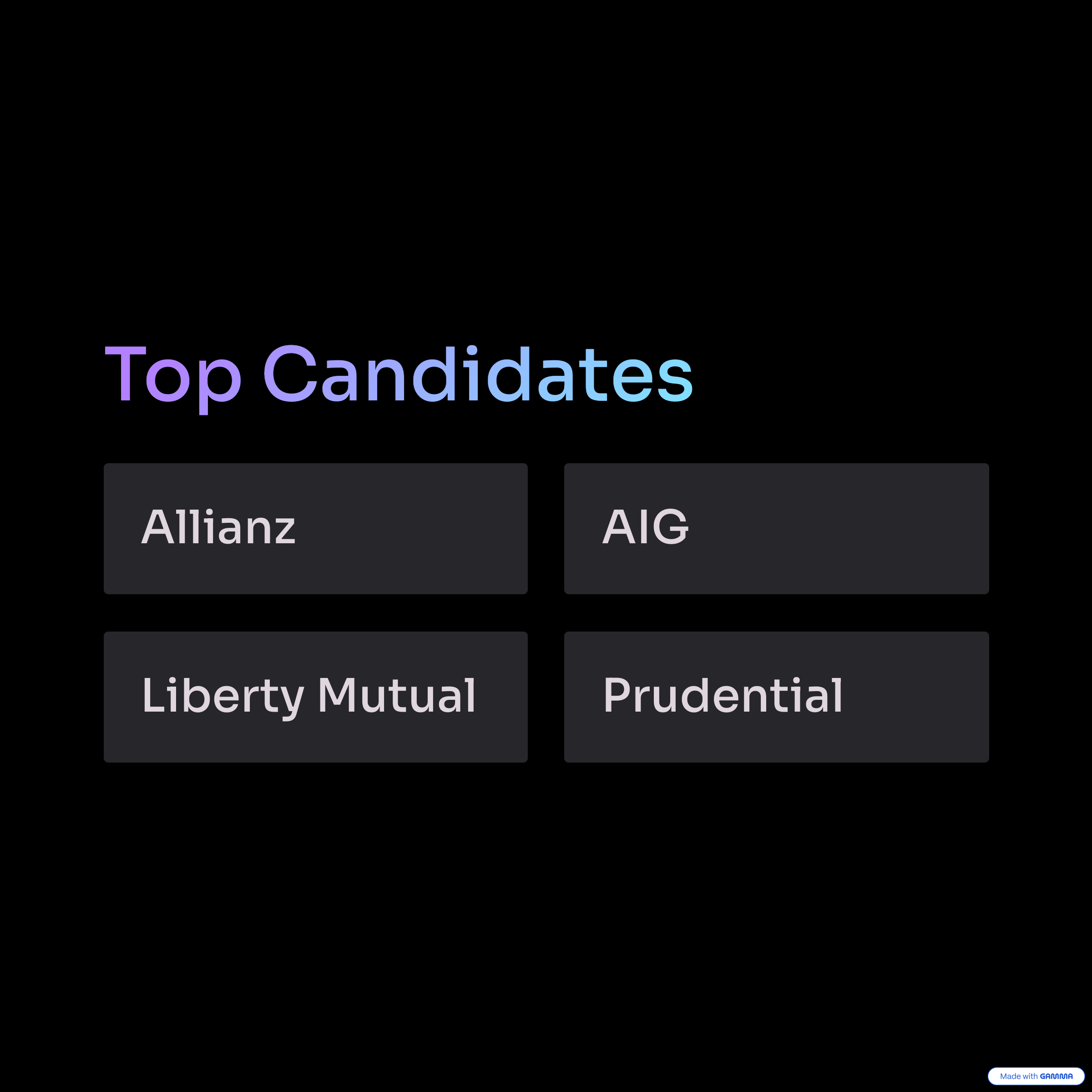Screen dimensions: 1092x1092
Task: Click the gap between Allianz and AIG cards
Action: pos(546,528)
